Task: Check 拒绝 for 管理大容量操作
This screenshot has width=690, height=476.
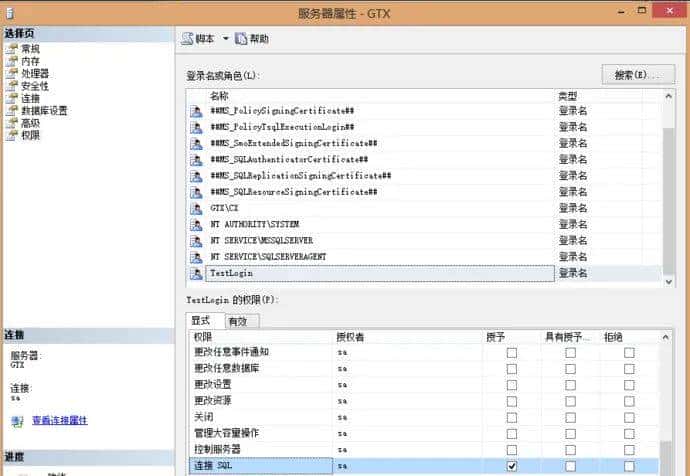Action: (629, 434)
